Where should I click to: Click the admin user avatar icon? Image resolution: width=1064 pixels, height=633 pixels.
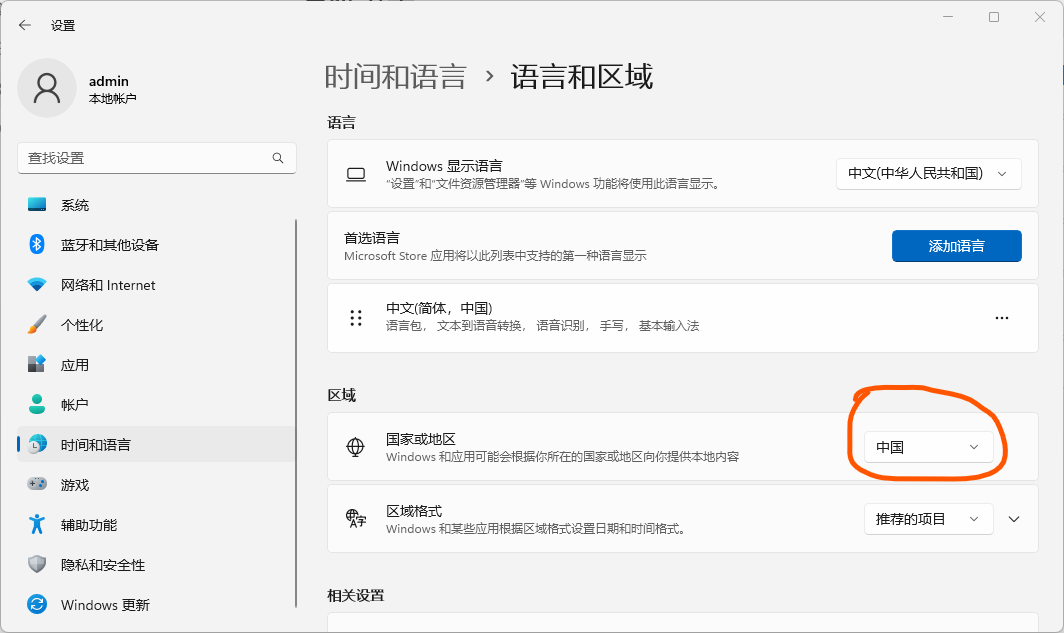(47, 88)
